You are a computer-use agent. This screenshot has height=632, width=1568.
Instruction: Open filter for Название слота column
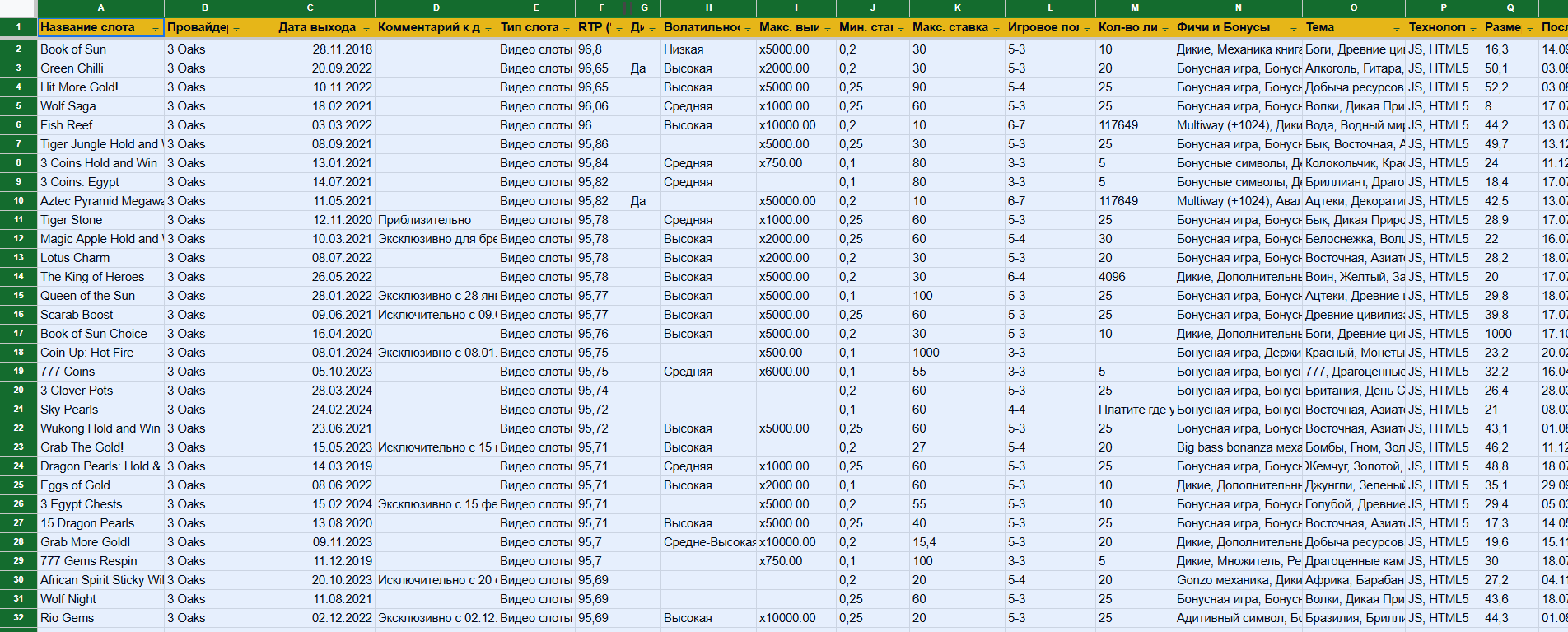155,28
